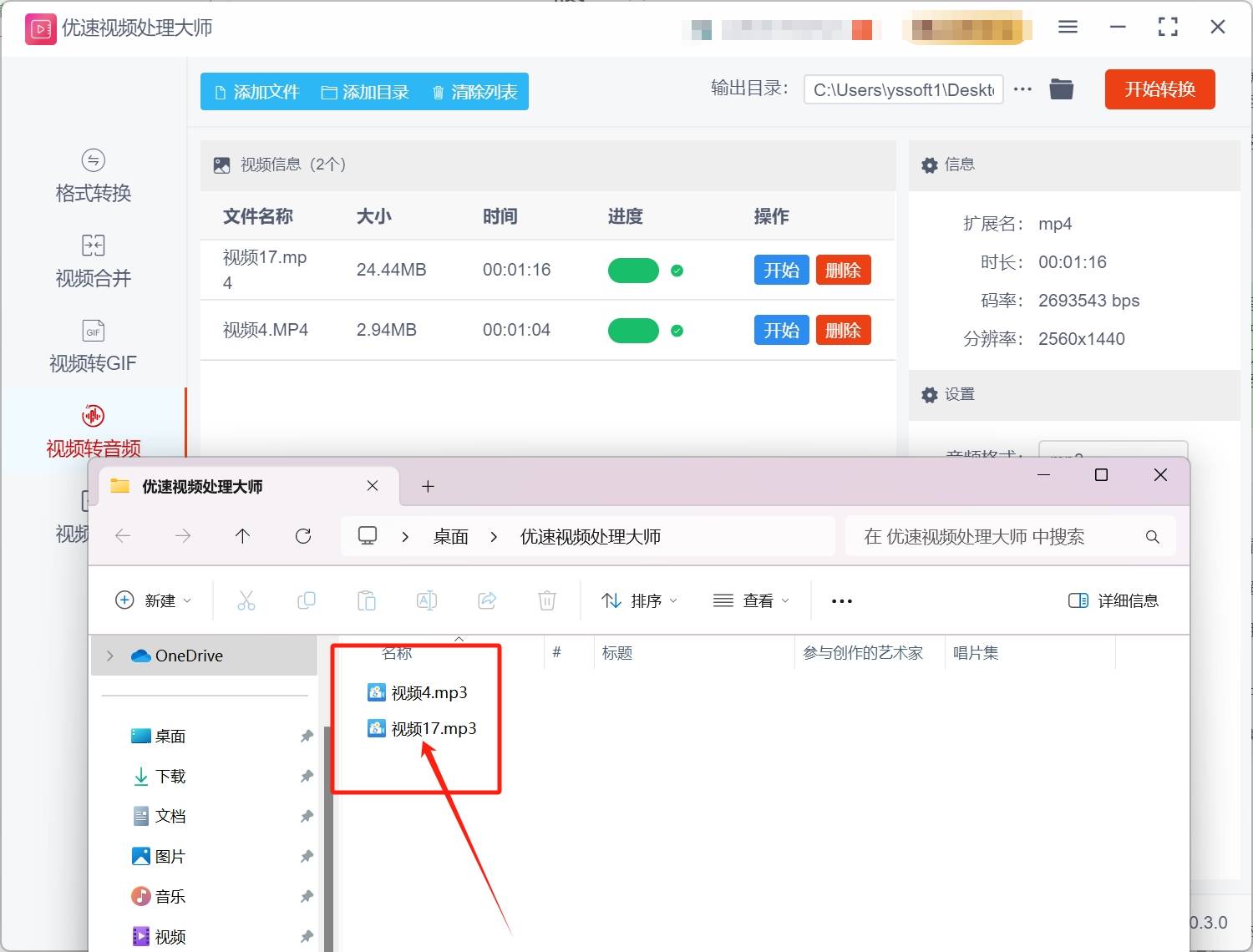
Task: Click the output directory input field
Action: pos(902,89)
